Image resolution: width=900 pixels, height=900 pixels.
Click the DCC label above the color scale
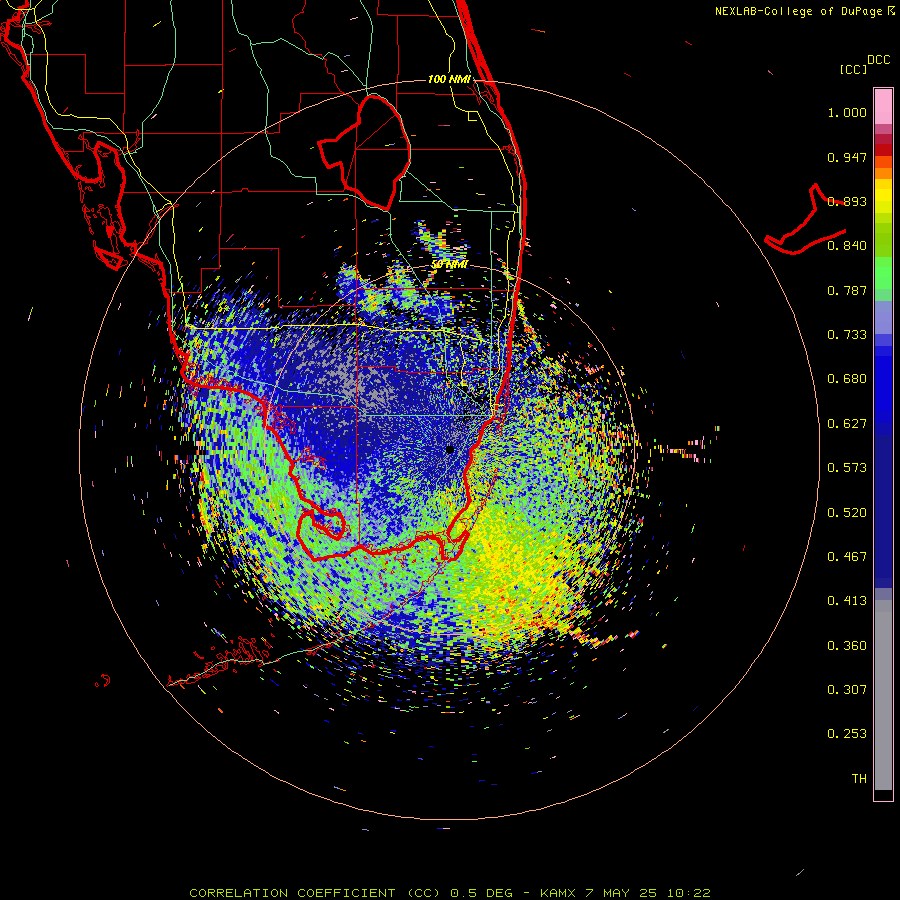[x=879, y=60]
